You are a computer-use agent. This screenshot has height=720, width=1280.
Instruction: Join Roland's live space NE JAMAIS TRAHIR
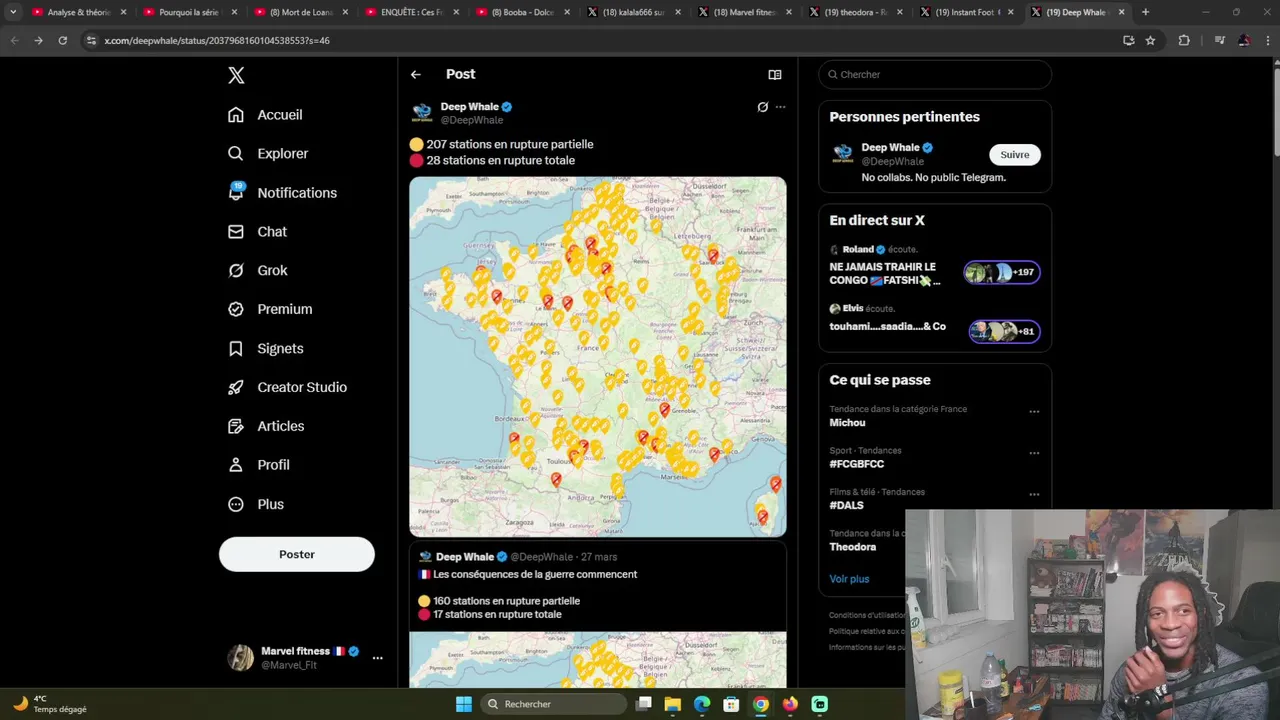click(x=935, y=267)
